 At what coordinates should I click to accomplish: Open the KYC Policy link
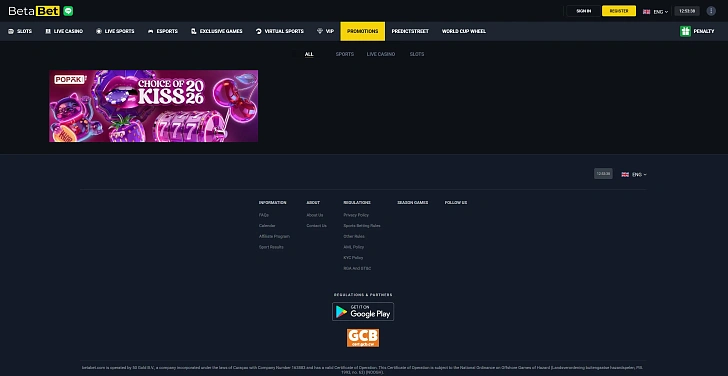(x=353, y=258)
